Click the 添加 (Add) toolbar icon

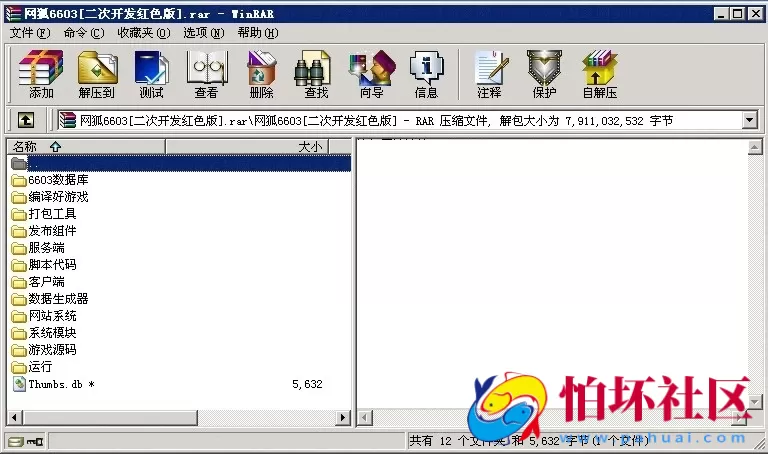(x=41, y=73)
